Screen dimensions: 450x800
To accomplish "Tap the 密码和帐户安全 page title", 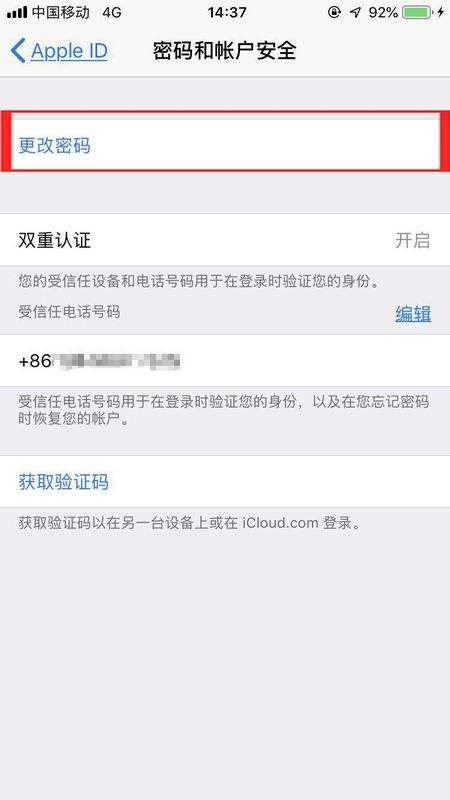I will coord(224,51).
